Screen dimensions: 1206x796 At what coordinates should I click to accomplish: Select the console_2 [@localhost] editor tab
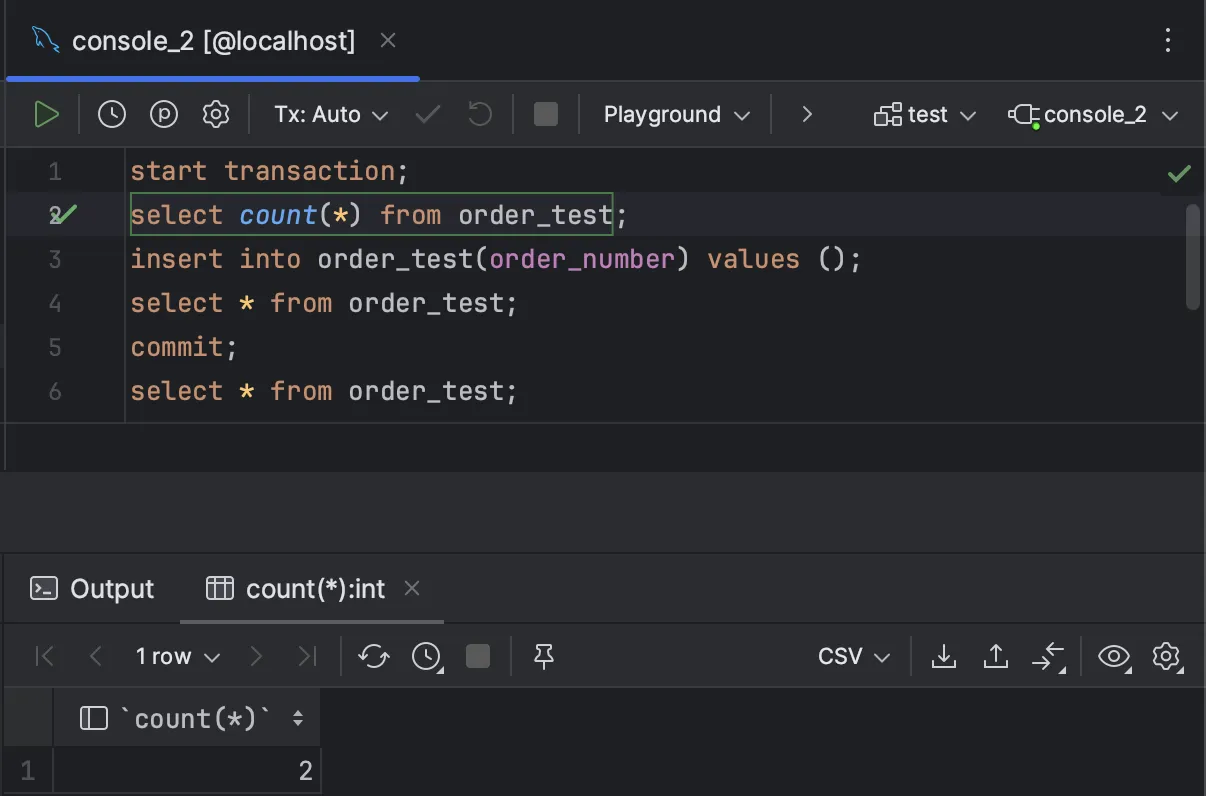(x=212, y=41)
